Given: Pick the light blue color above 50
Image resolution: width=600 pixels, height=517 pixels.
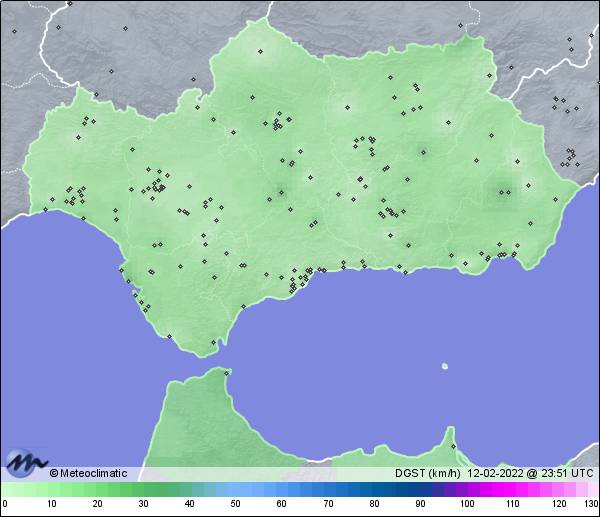Looking at the screenshot, I should [236, 489].
